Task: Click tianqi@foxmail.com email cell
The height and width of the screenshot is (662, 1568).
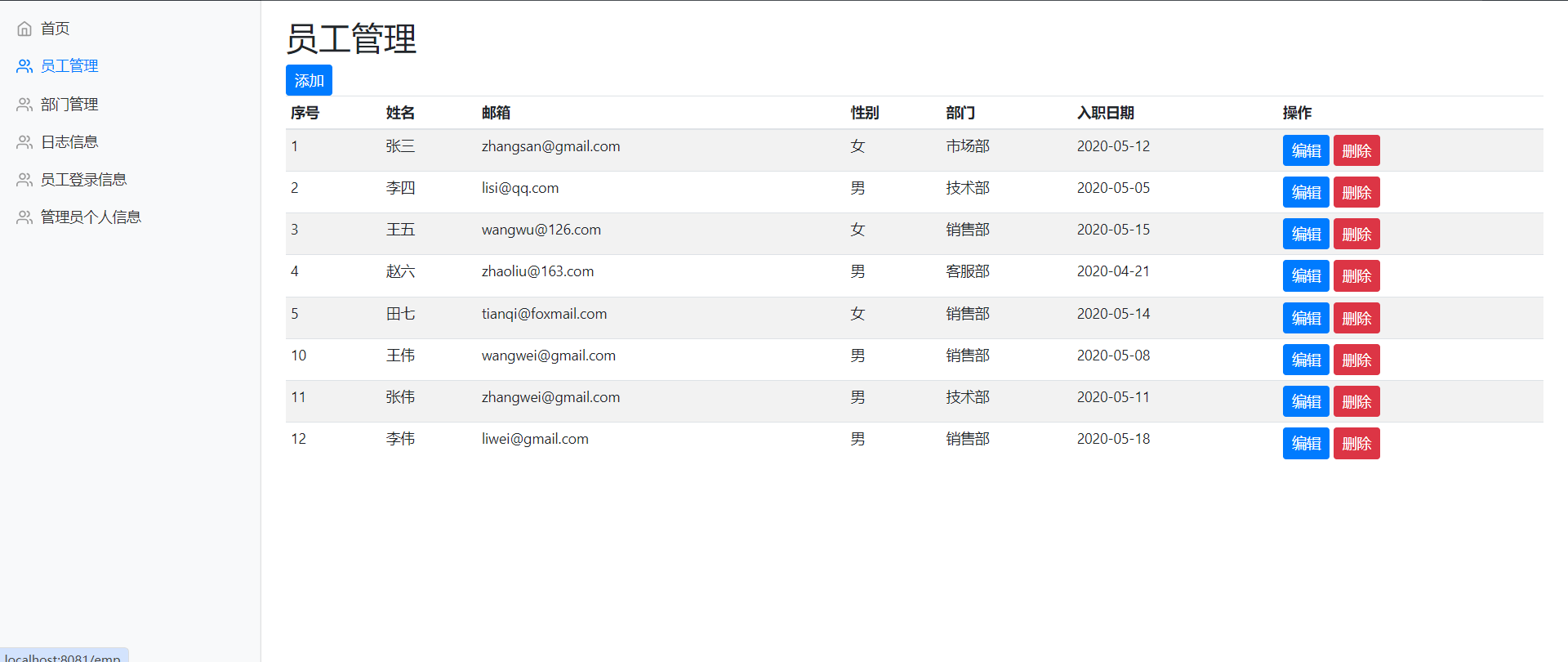Action: click(544, 314)
